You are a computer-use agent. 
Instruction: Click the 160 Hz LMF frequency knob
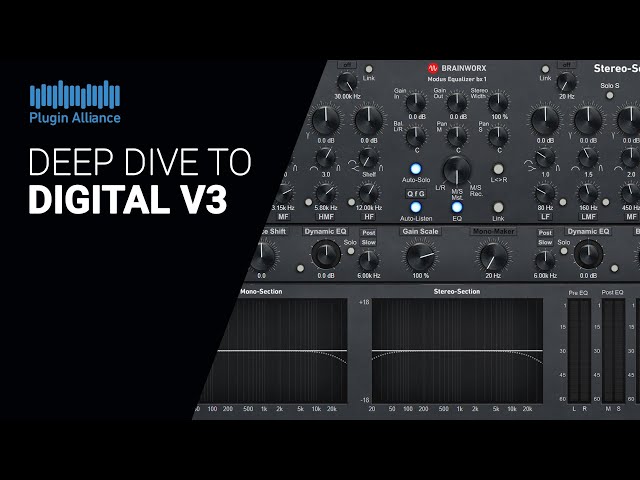click(588, 193)
